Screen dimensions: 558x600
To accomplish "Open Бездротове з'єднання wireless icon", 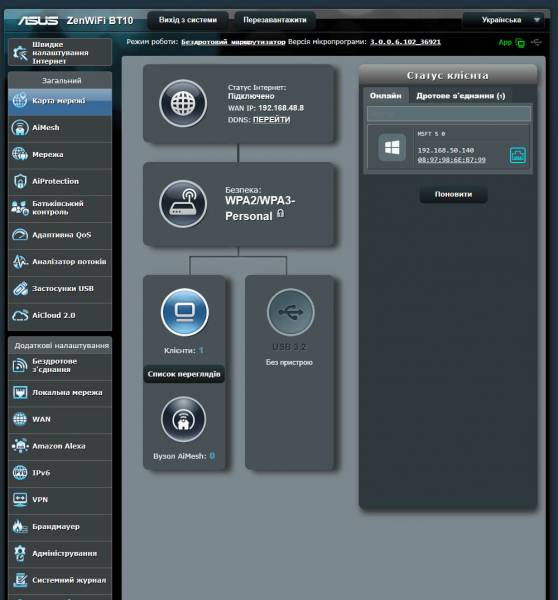I will pos(20,365).
